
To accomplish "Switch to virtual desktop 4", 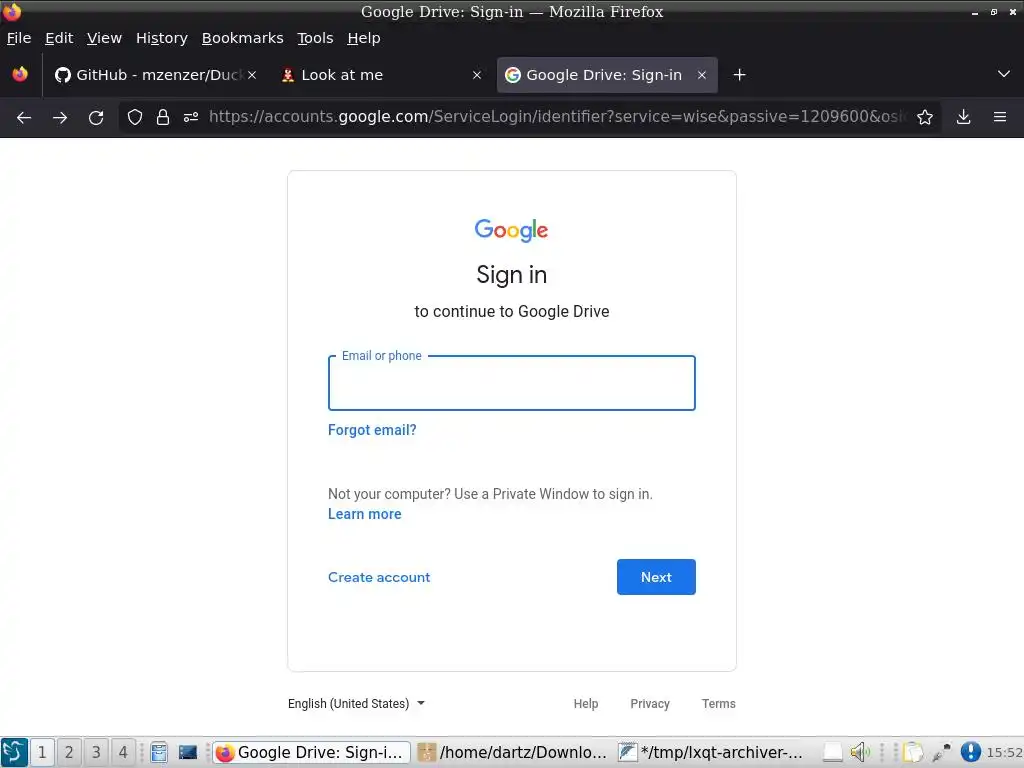I will coord(123,752).
